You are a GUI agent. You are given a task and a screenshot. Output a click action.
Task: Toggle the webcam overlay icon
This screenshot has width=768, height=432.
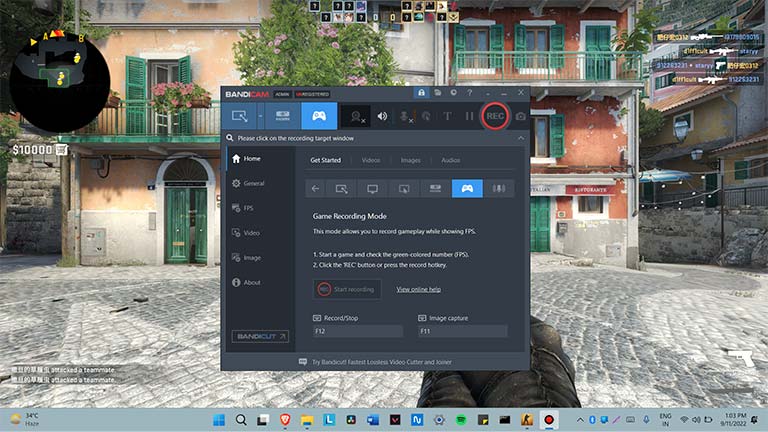coord(357,117)
